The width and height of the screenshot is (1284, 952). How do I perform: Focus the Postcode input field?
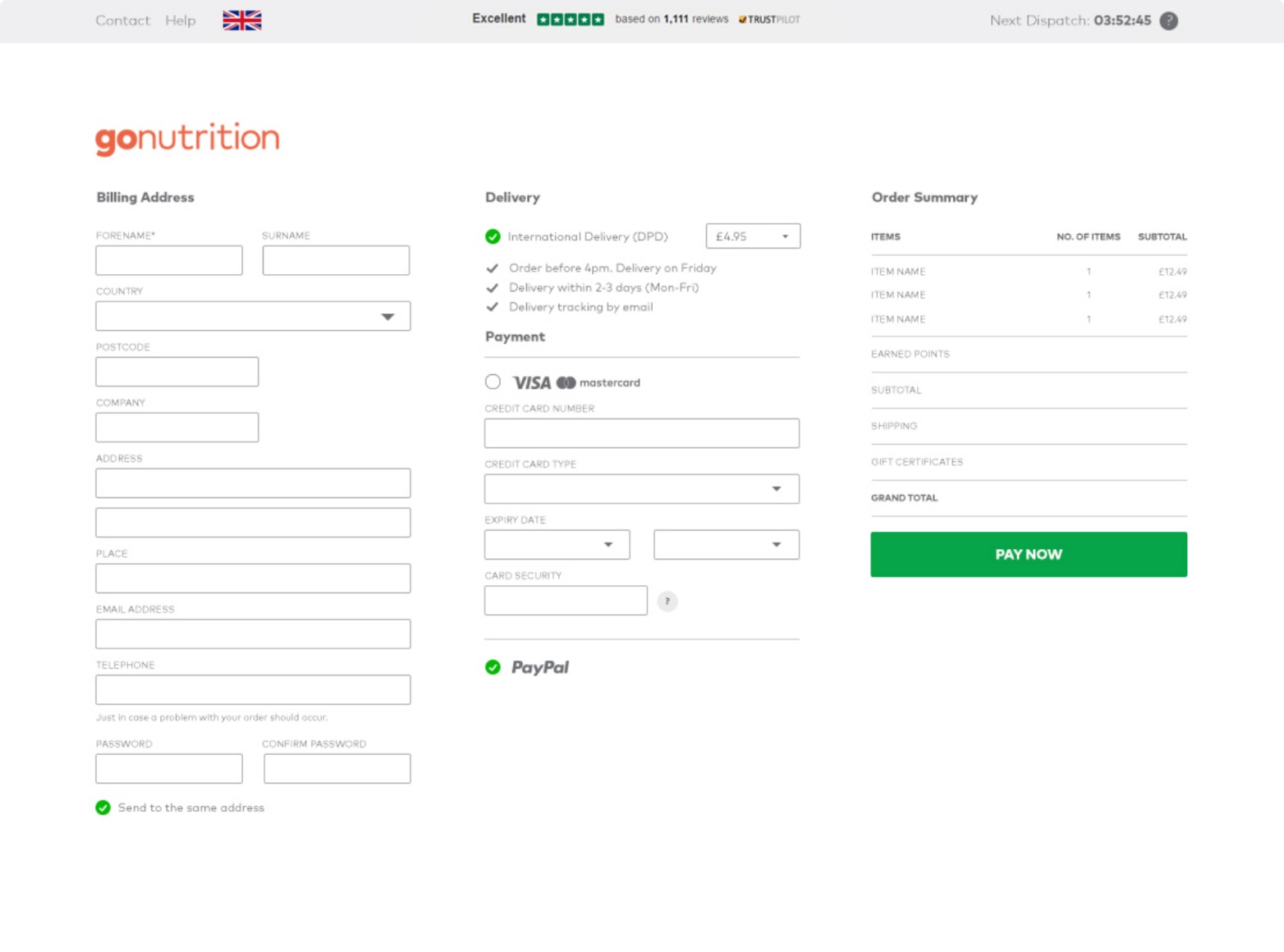coord(177,372)
